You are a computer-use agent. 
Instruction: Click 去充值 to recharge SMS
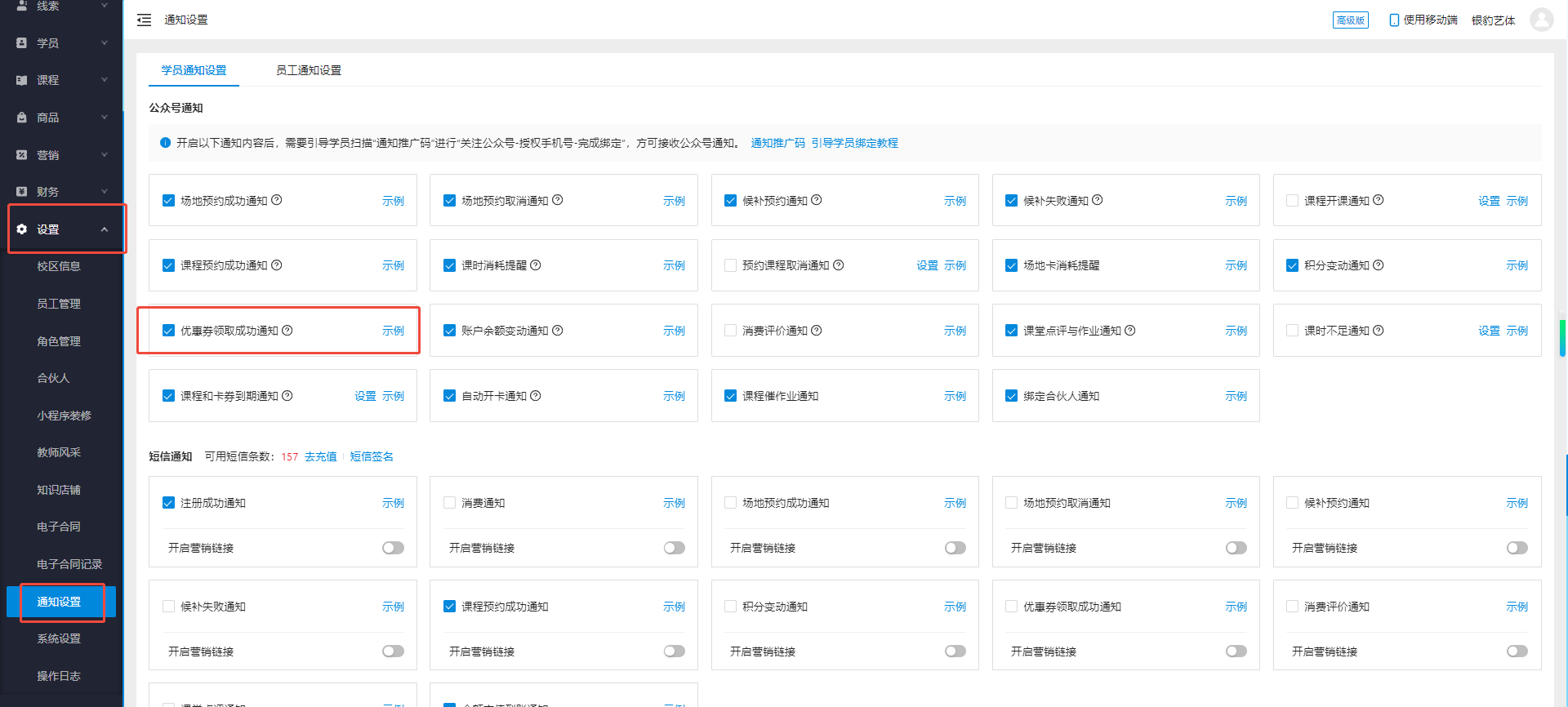pos(321,456)
